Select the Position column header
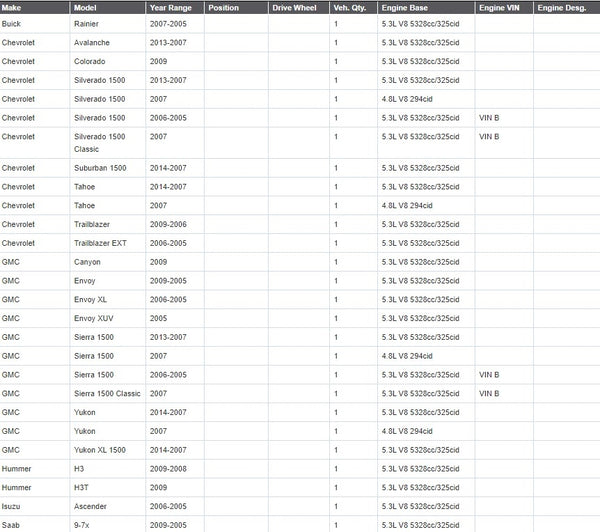 [223, 7]
